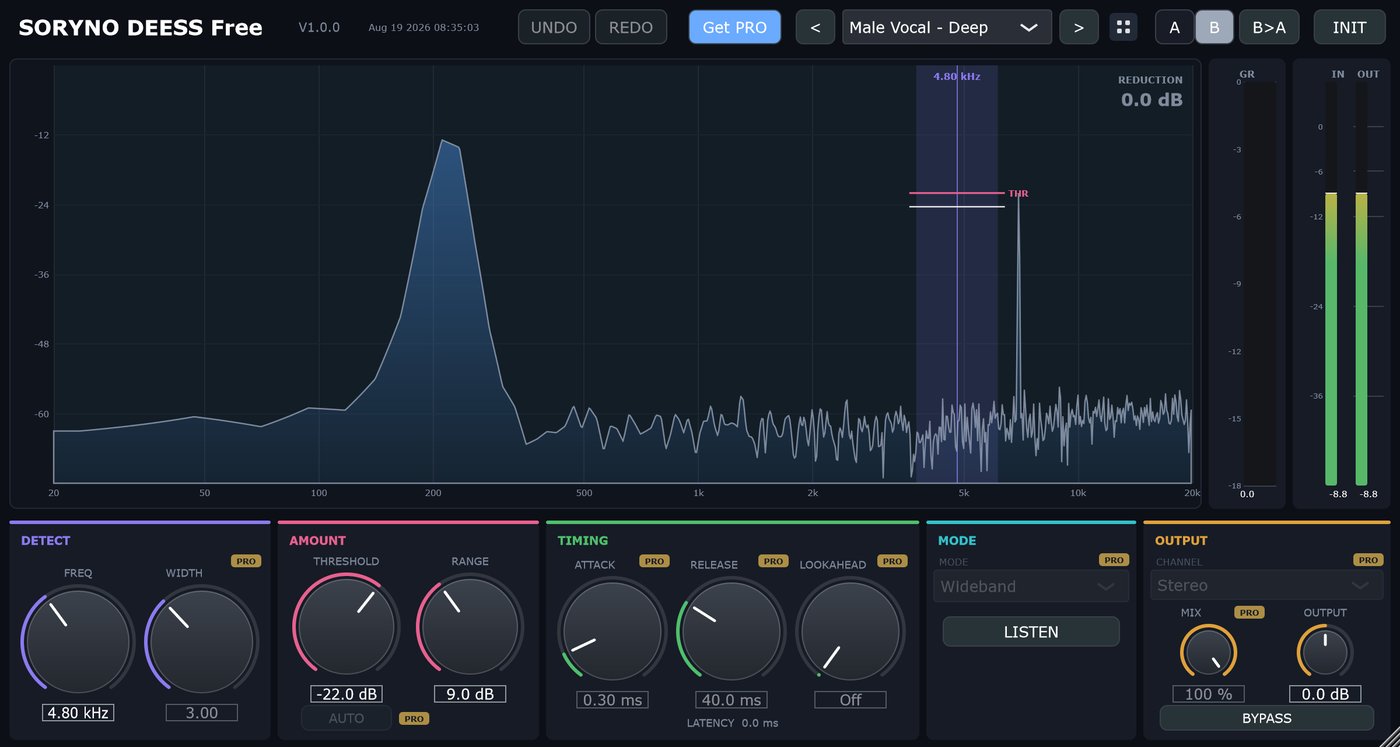Screen dimensions: 1400x747
Task: Click the -8.8 value under IN meter
Action: pos(1338,494)
